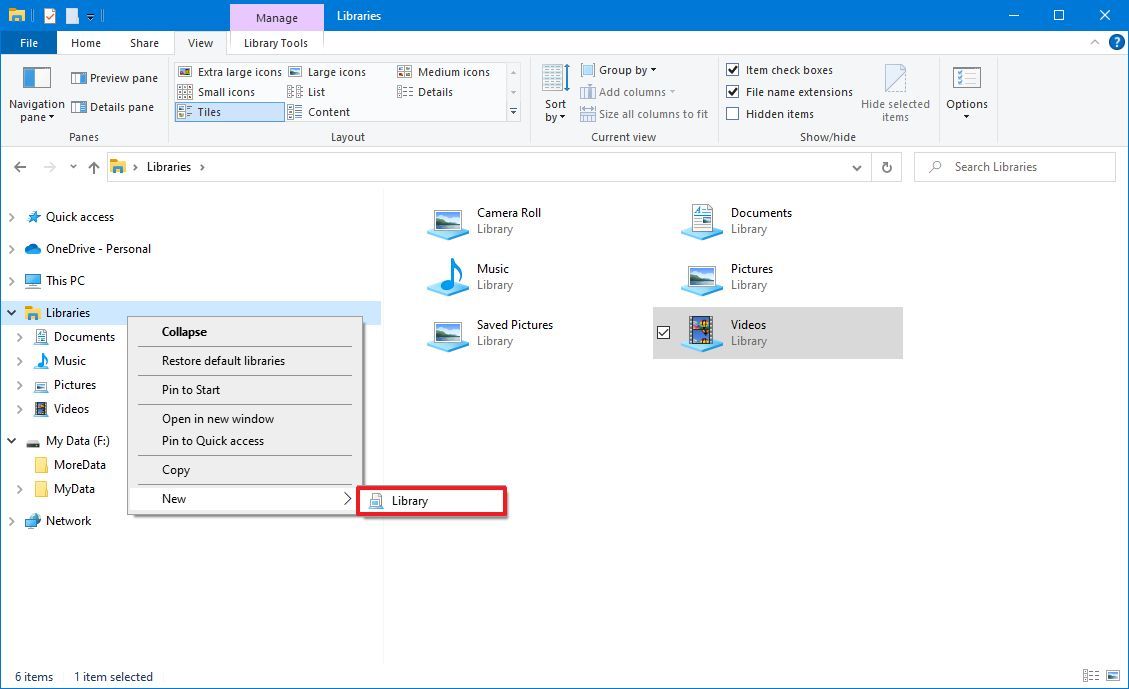This screenshot has height=689, width=1129.
Task: Toggle the Preview pane
Action: (113, 77)
